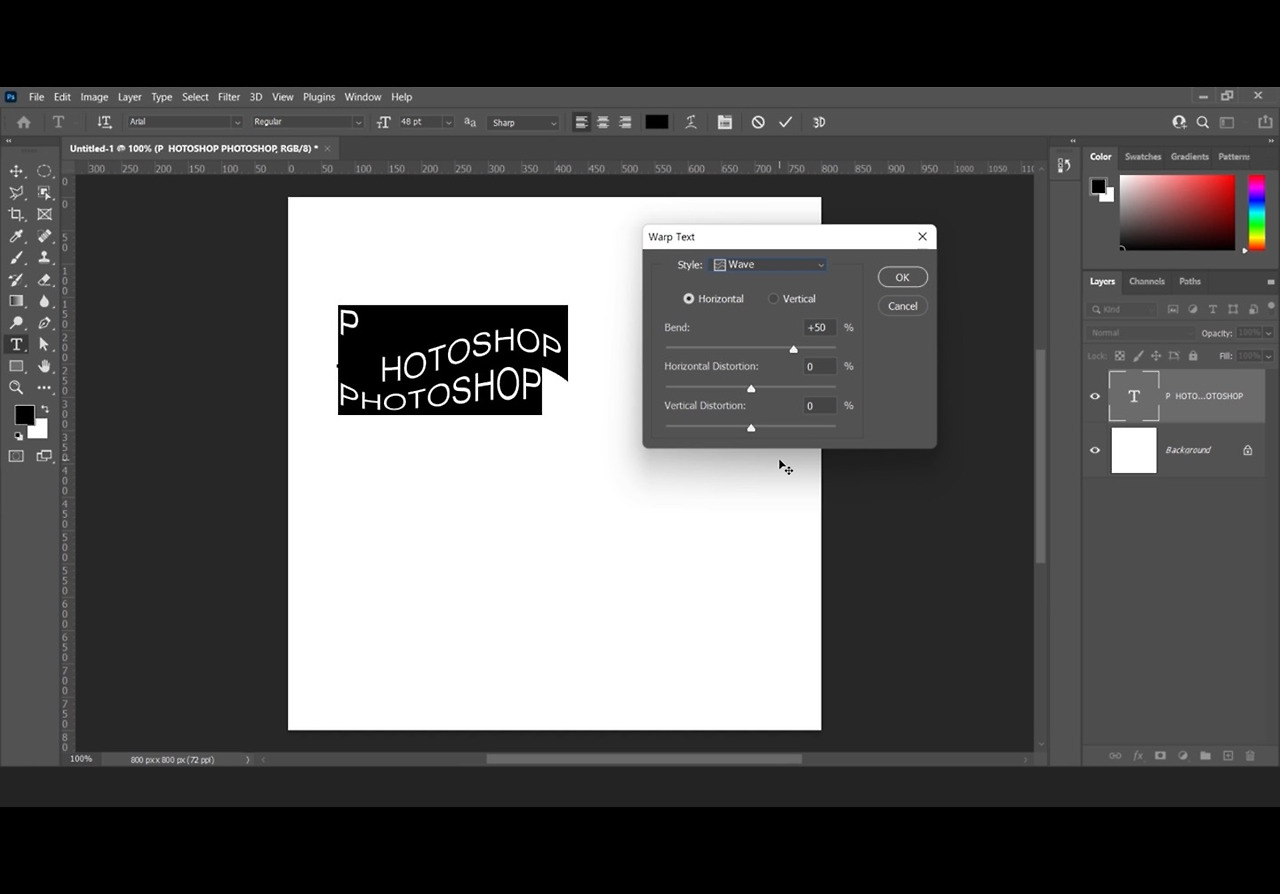Select the Clone Stamp tool

click(x=45, y=258)
